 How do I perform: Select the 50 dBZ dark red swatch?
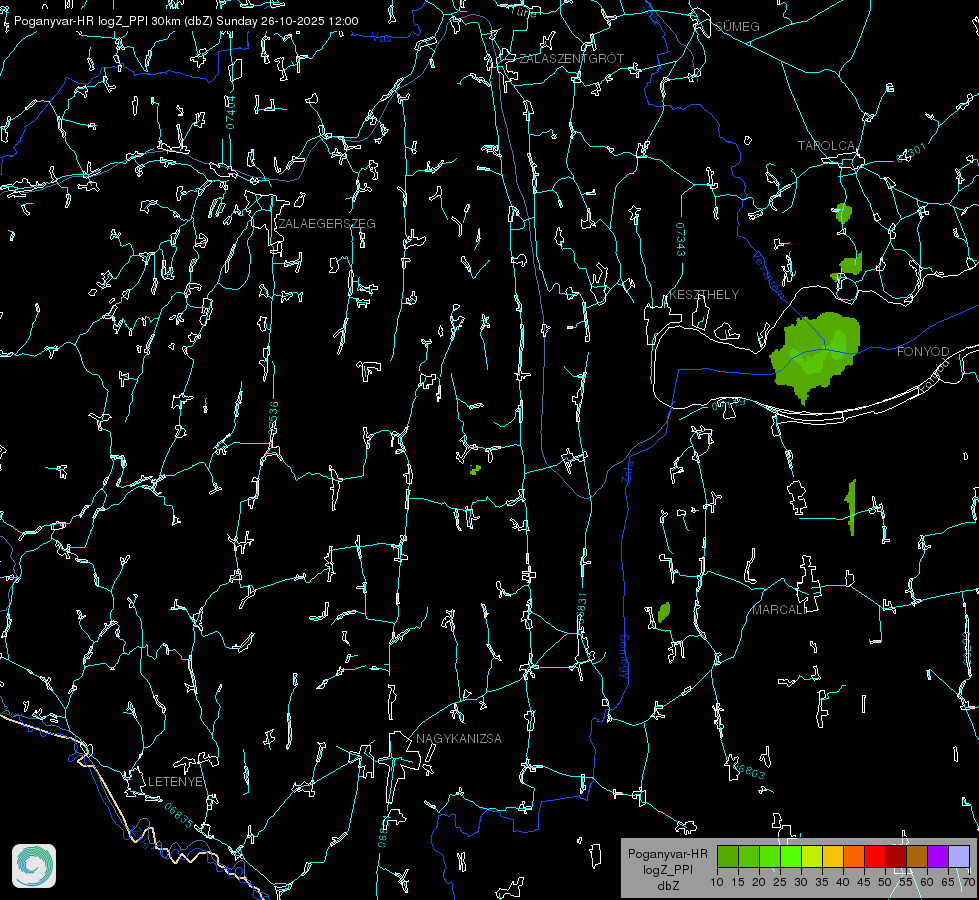click(x=896, y=856)
